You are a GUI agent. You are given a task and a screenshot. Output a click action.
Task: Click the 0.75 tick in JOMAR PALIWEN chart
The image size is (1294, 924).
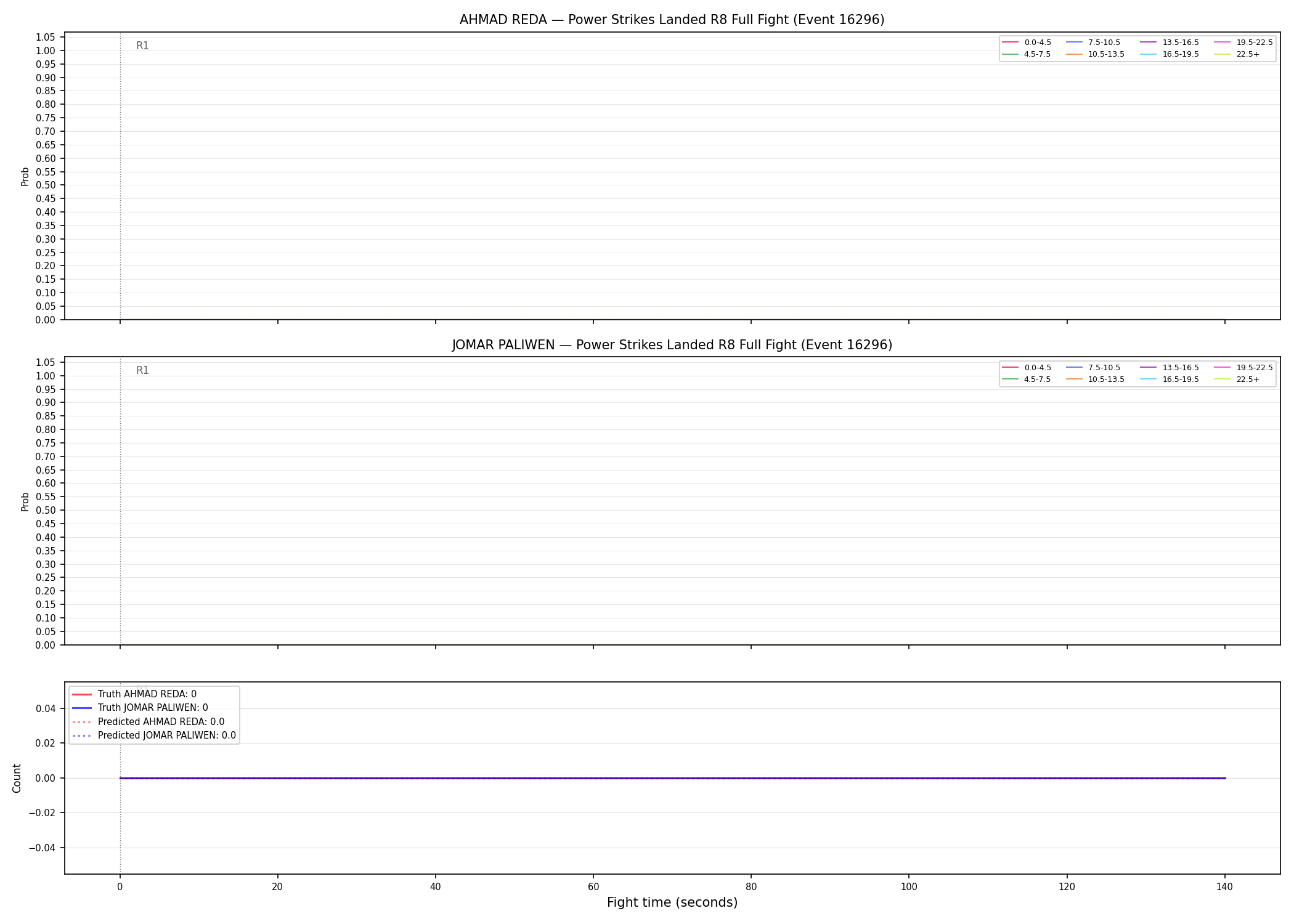click(46, 443)
